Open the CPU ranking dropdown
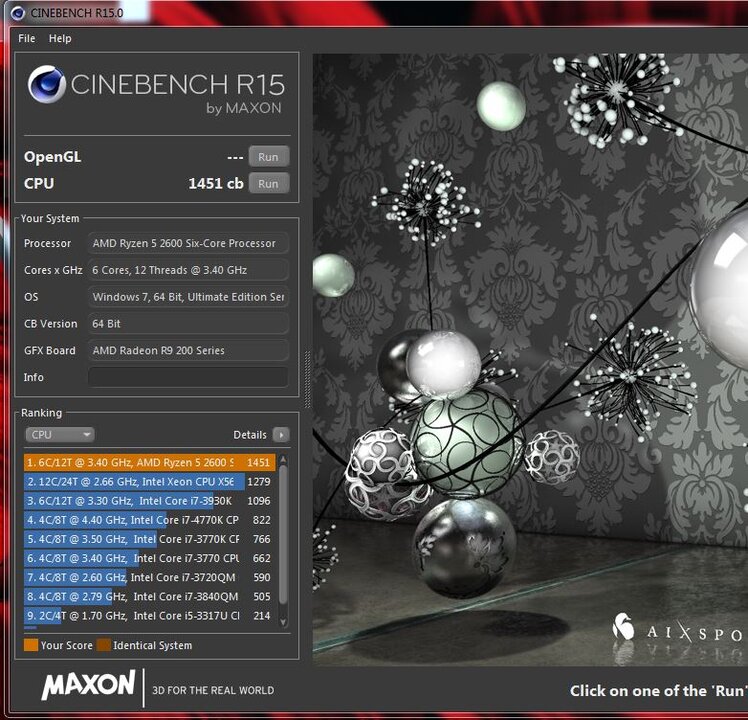This screenshot has width=748, height=720. [x=60, y=435]
